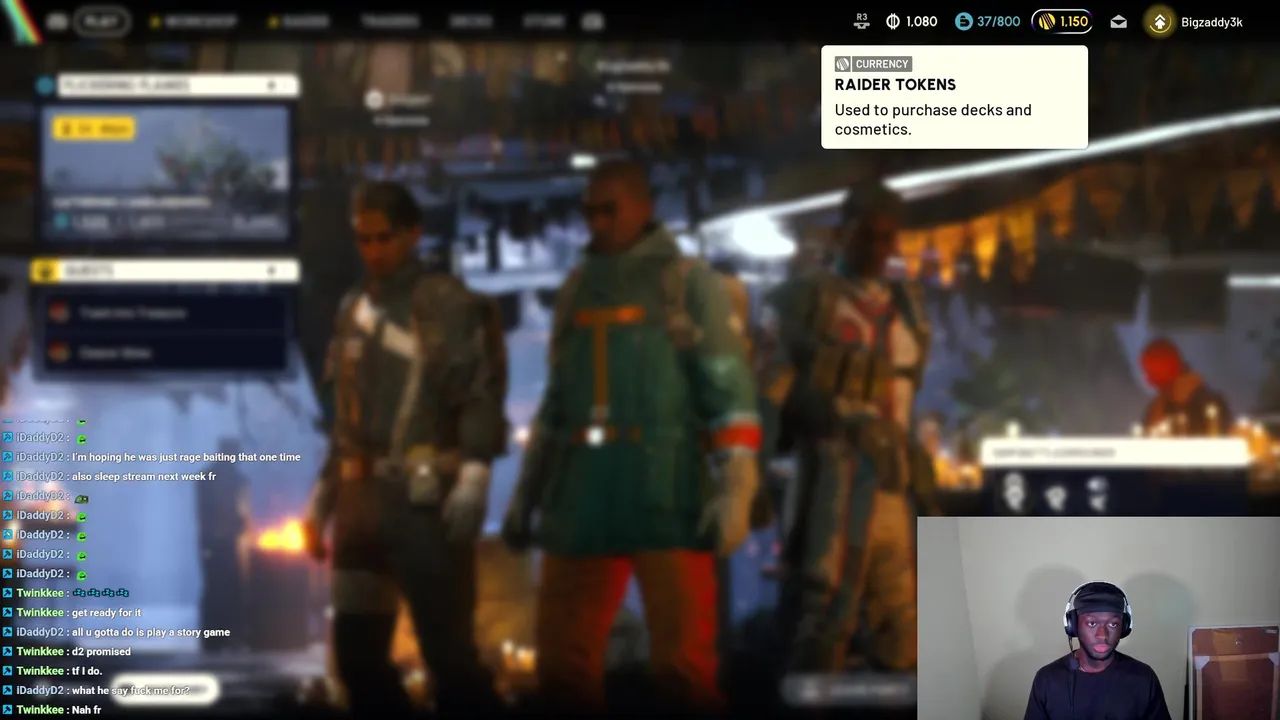This screenshot has height=720, width=1280.
Task: Click the blue cred icon beside 37/800
Action: [x=963, y=21]
